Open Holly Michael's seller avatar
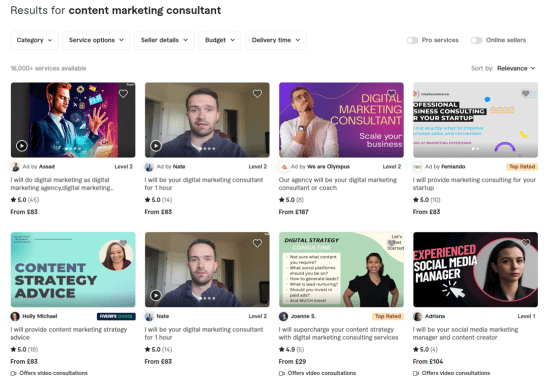 click(15, 317)
